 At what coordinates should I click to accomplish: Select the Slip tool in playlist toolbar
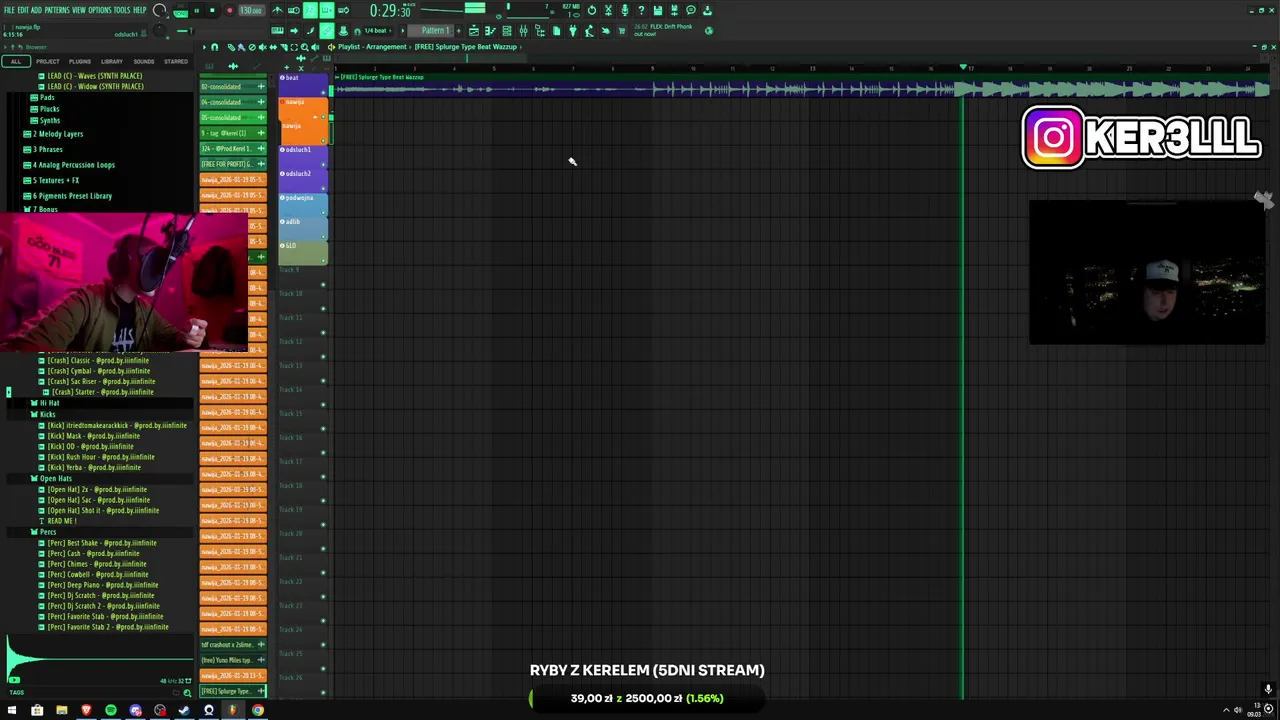(273, 47)
